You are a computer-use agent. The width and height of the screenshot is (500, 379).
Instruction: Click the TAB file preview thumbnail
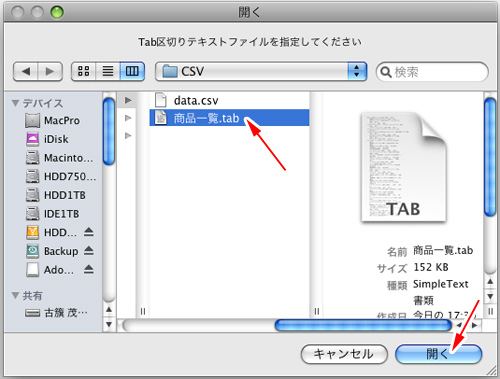[404, 168]
